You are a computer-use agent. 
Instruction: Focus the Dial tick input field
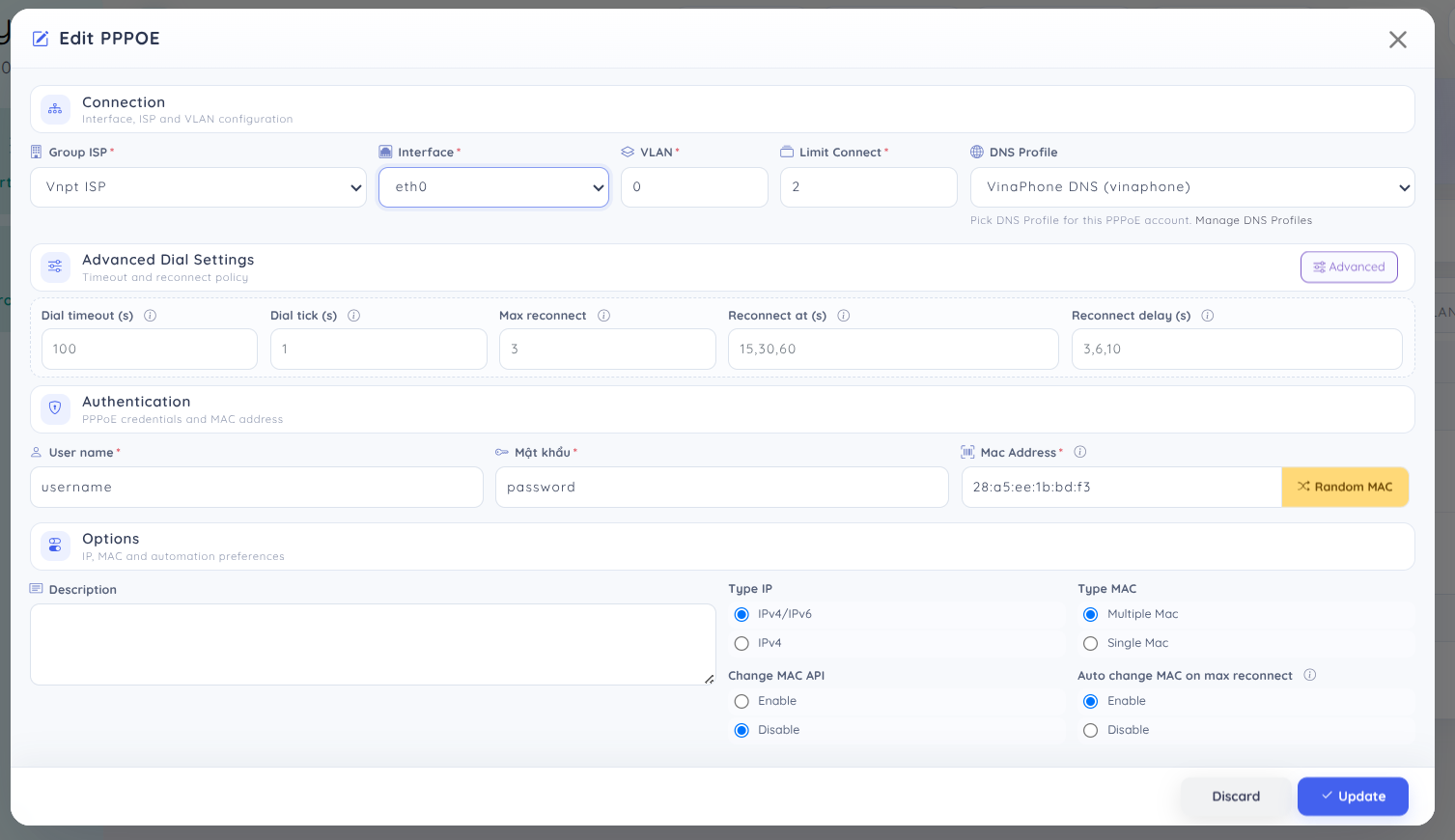click(378, 350)
